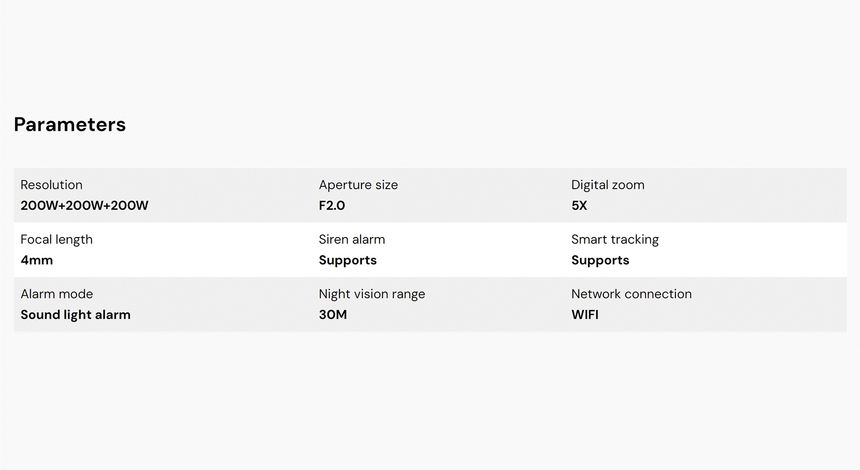860x470 pixels.
Task: Select the Siren alarm label
Action: coord(352,240)
